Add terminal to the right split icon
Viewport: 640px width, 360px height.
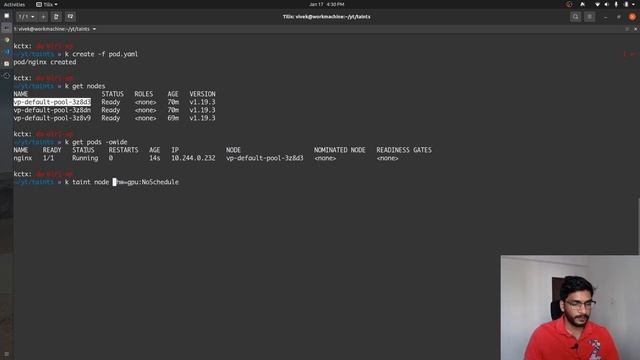[56, 17]
